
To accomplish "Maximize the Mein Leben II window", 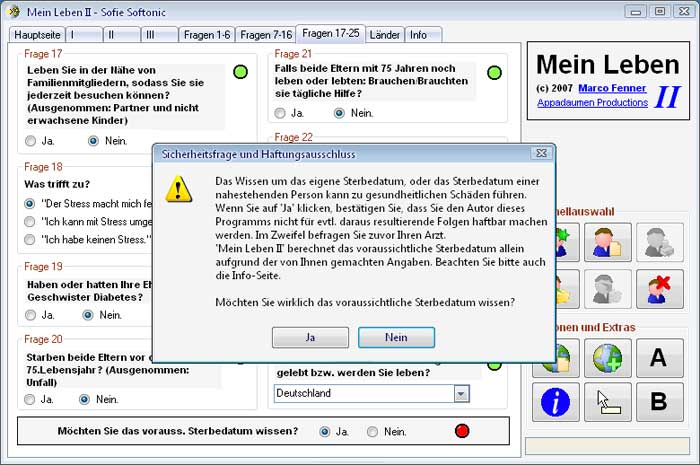I will click(x=660, y=12).
